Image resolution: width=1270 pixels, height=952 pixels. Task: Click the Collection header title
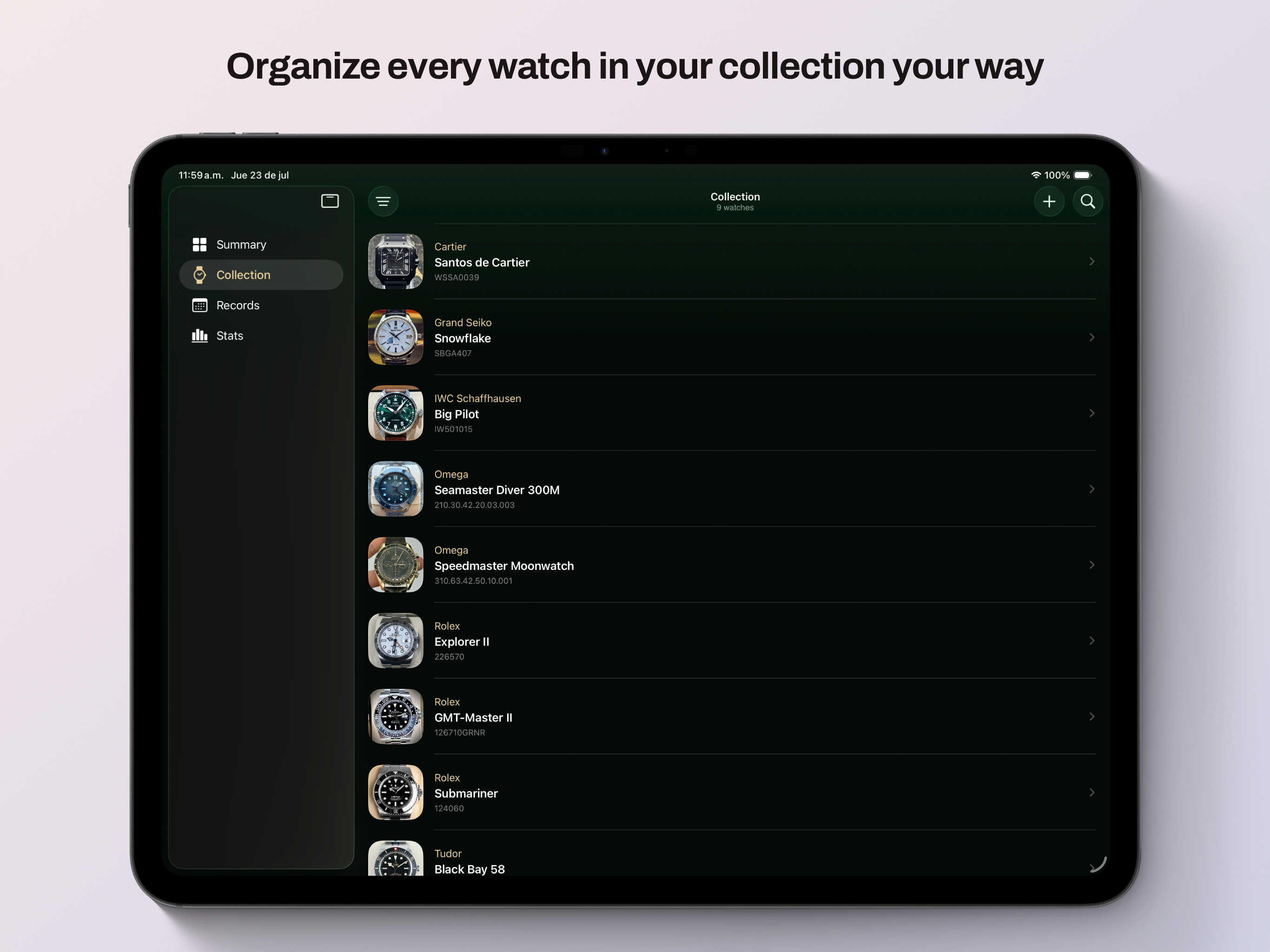[x=735, y=196]
